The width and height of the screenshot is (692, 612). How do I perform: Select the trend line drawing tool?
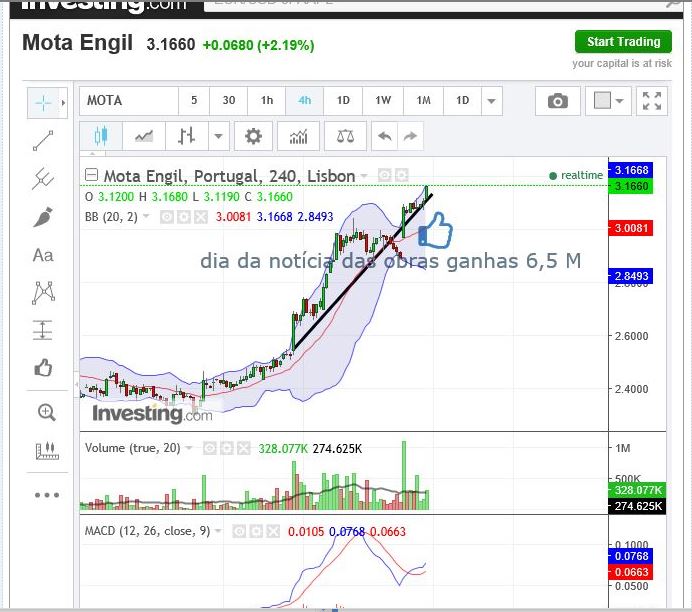43,141
